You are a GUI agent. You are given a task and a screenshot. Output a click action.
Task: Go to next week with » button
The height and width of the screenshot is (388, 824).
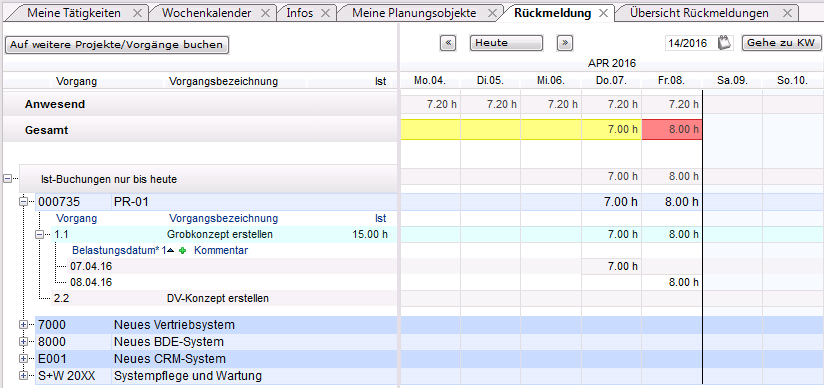pyautogui.click(x=565, y=43)
